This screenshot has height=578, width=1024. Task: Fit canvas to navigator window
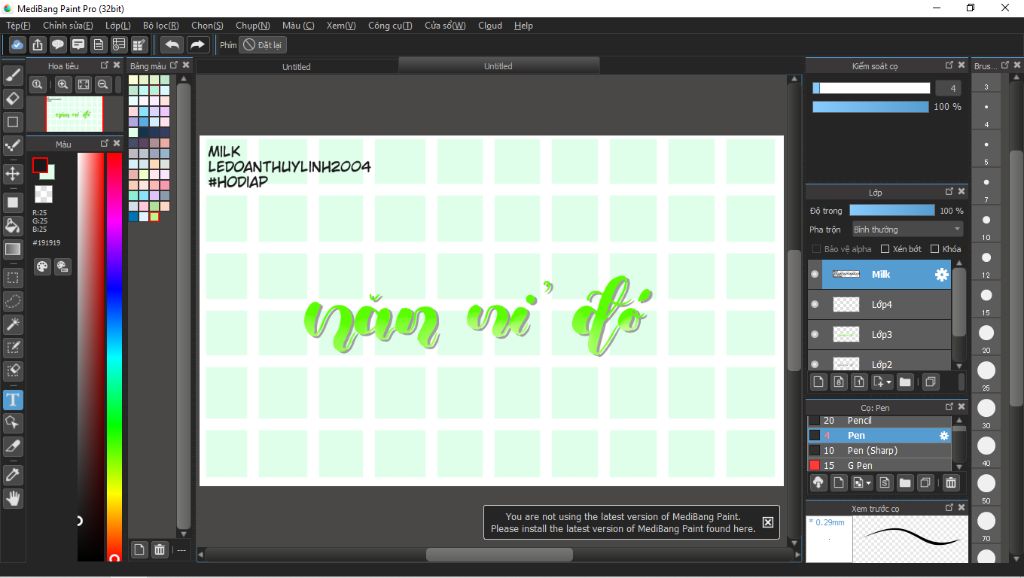point(84,84)
